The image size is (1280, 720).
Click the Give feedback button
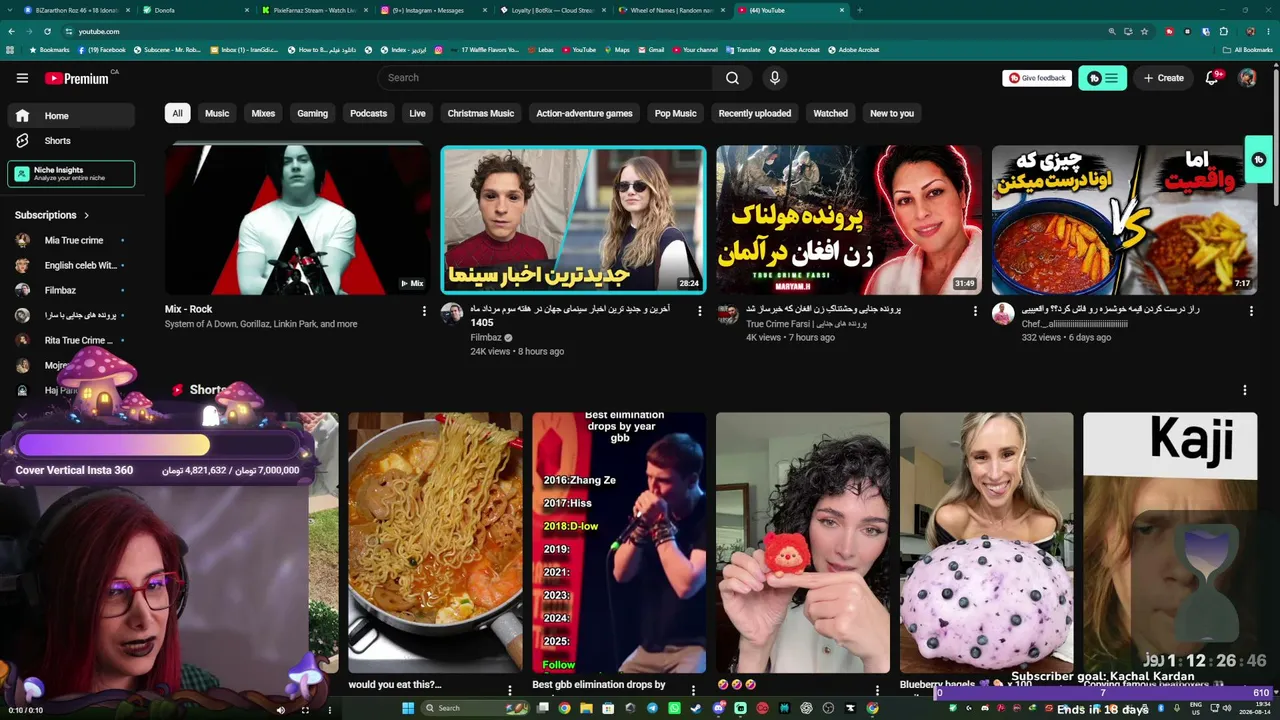[x=1037, y=78]
